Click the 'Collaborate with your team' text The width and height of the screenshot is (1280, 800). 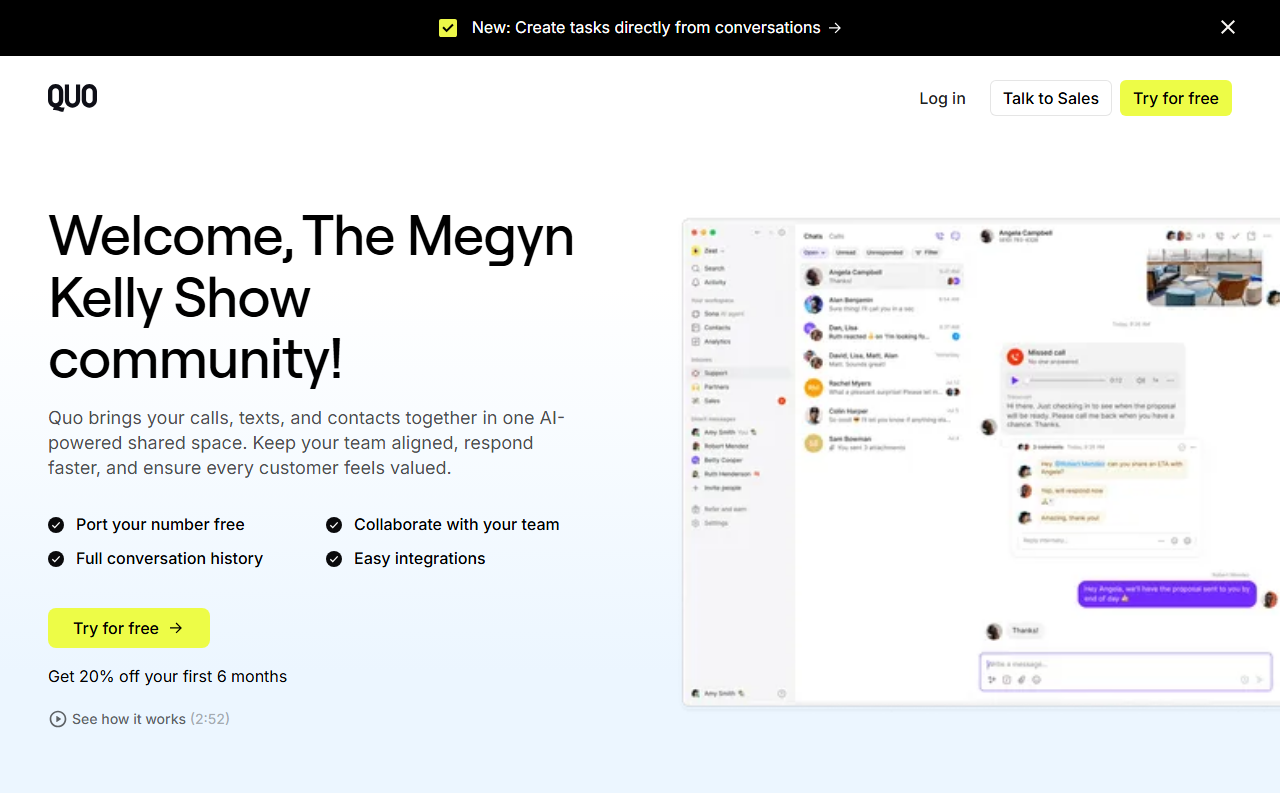[x=456, y=525]
